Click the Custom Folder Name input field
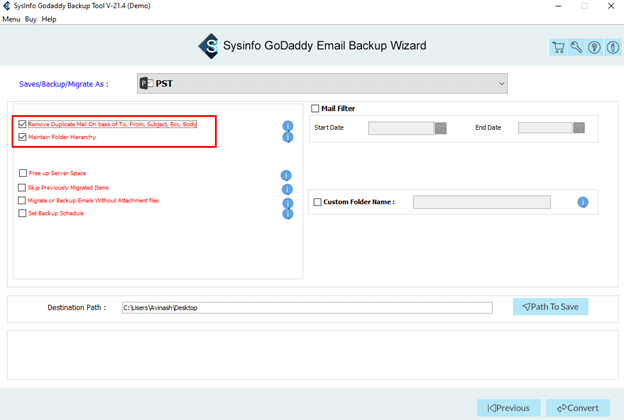The width and height of the screenshot is (624, 420). click(x=482, y=202)
